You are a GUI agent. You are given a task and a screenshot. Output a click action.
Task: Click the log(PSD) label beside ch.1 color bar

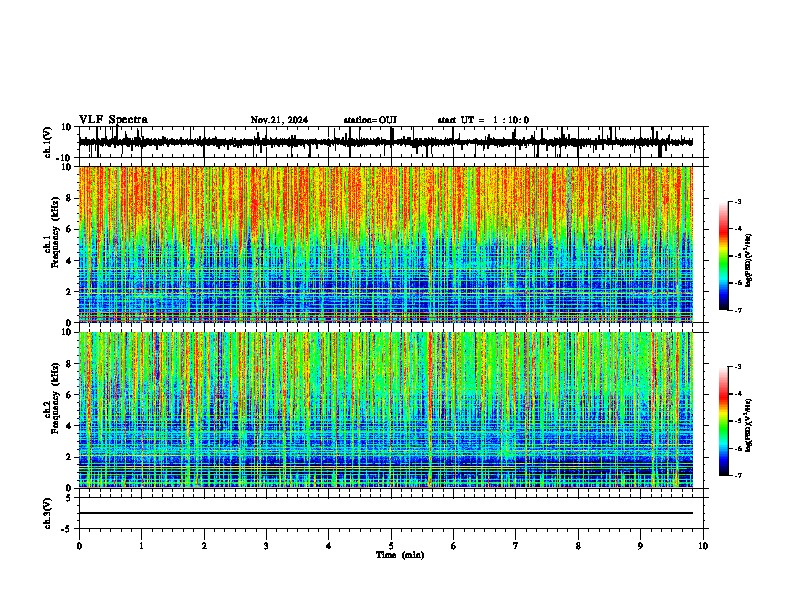pyautogui.click(x=749, y=261)
